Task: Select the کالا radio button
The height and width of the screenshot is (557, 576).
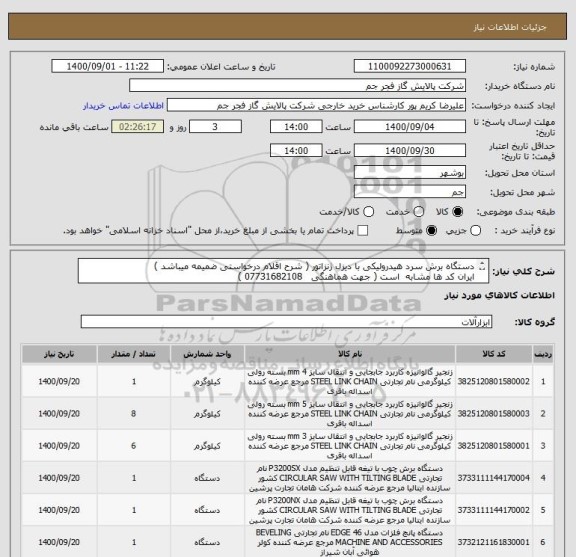Action: pyautogui.click(x=458, y=212)
